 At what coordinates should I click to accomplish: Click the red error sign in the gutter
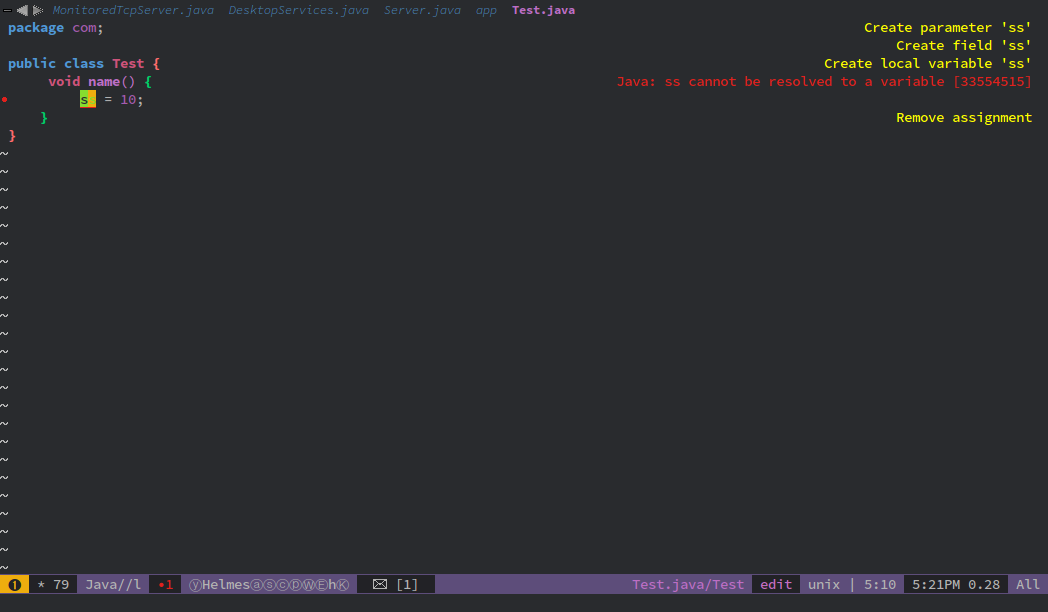point(5,100)
